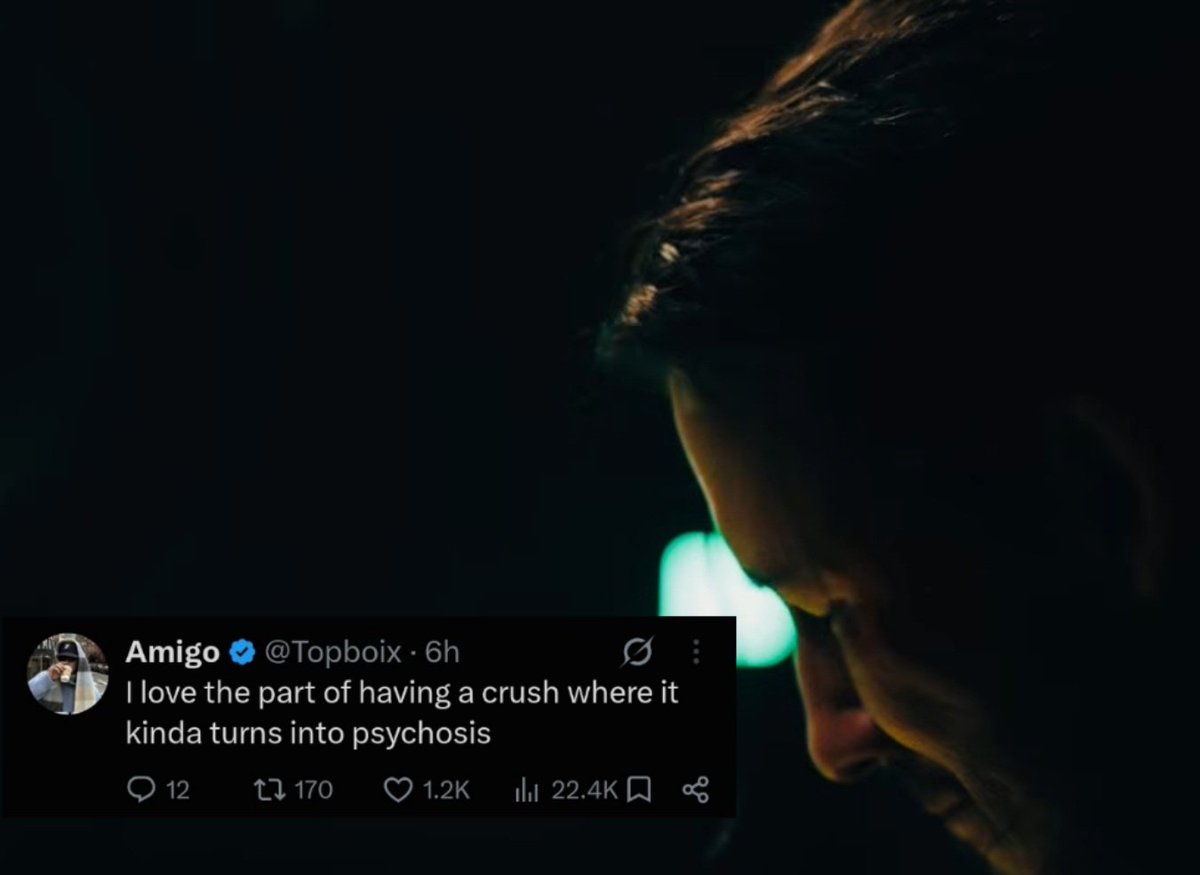Click the share icon on the tweet

coord(695,790)
